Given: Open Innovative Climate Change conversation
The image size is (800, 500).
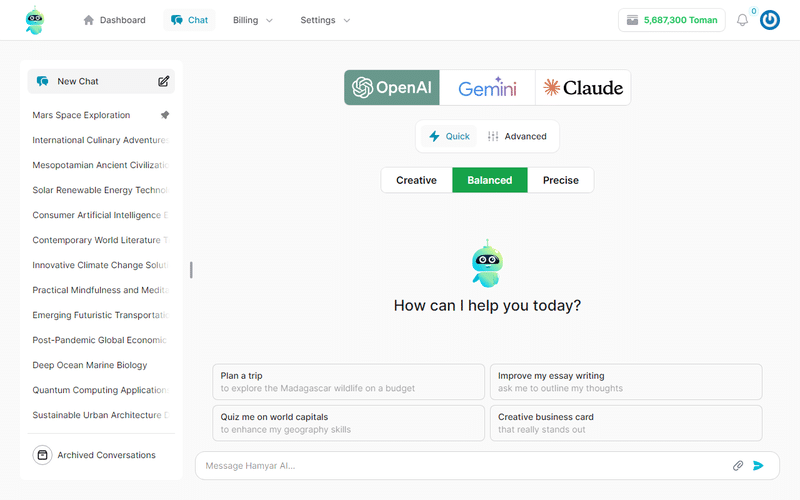Looking at the screenshot, I should [101, 265].
